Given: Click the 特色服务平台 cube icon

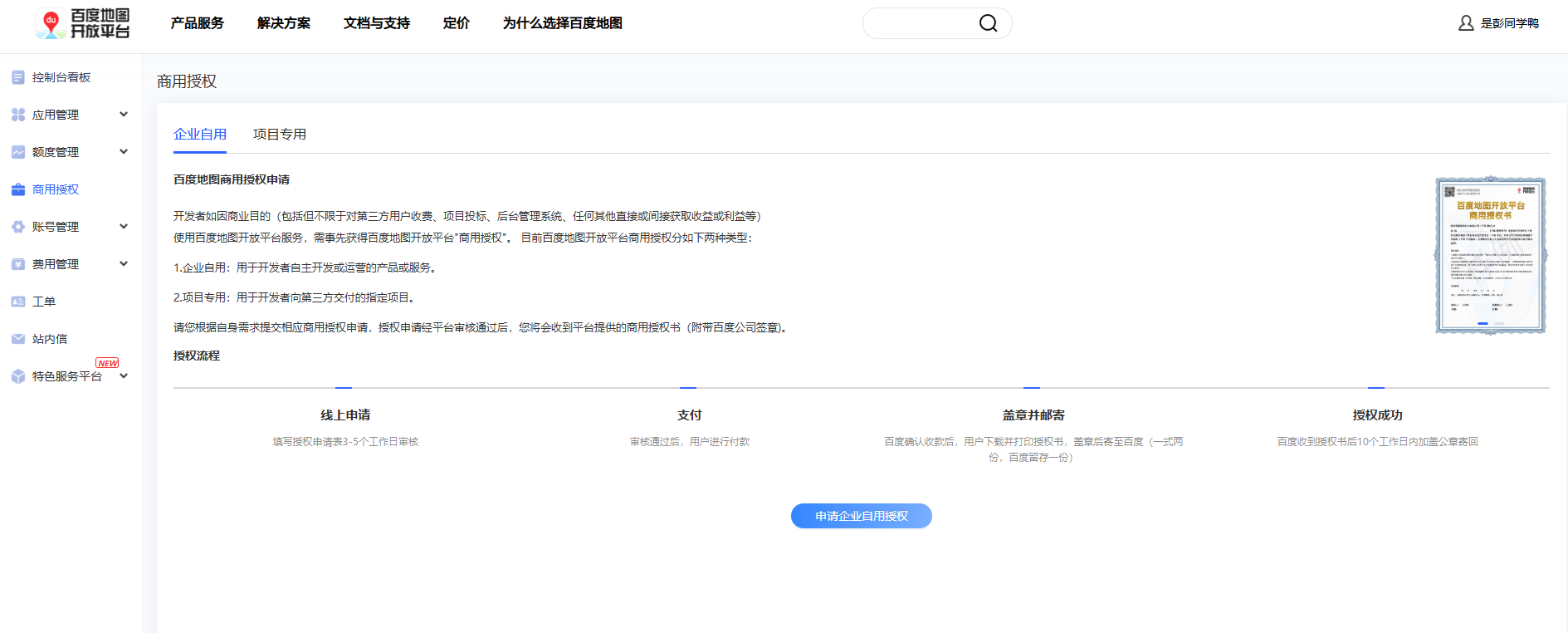Looking at the screenshot, I should [x=18, y=376].
